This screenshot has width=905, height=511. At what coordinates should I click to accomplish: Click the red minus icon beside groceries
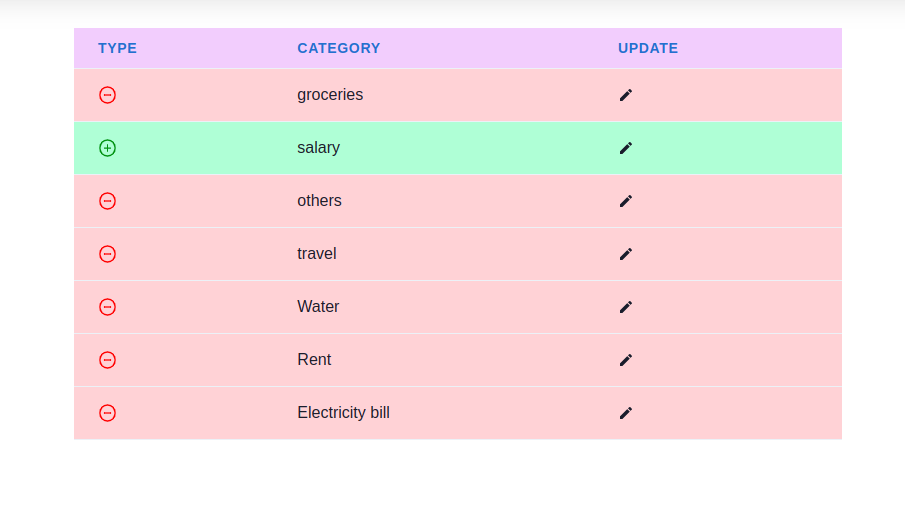107,95
